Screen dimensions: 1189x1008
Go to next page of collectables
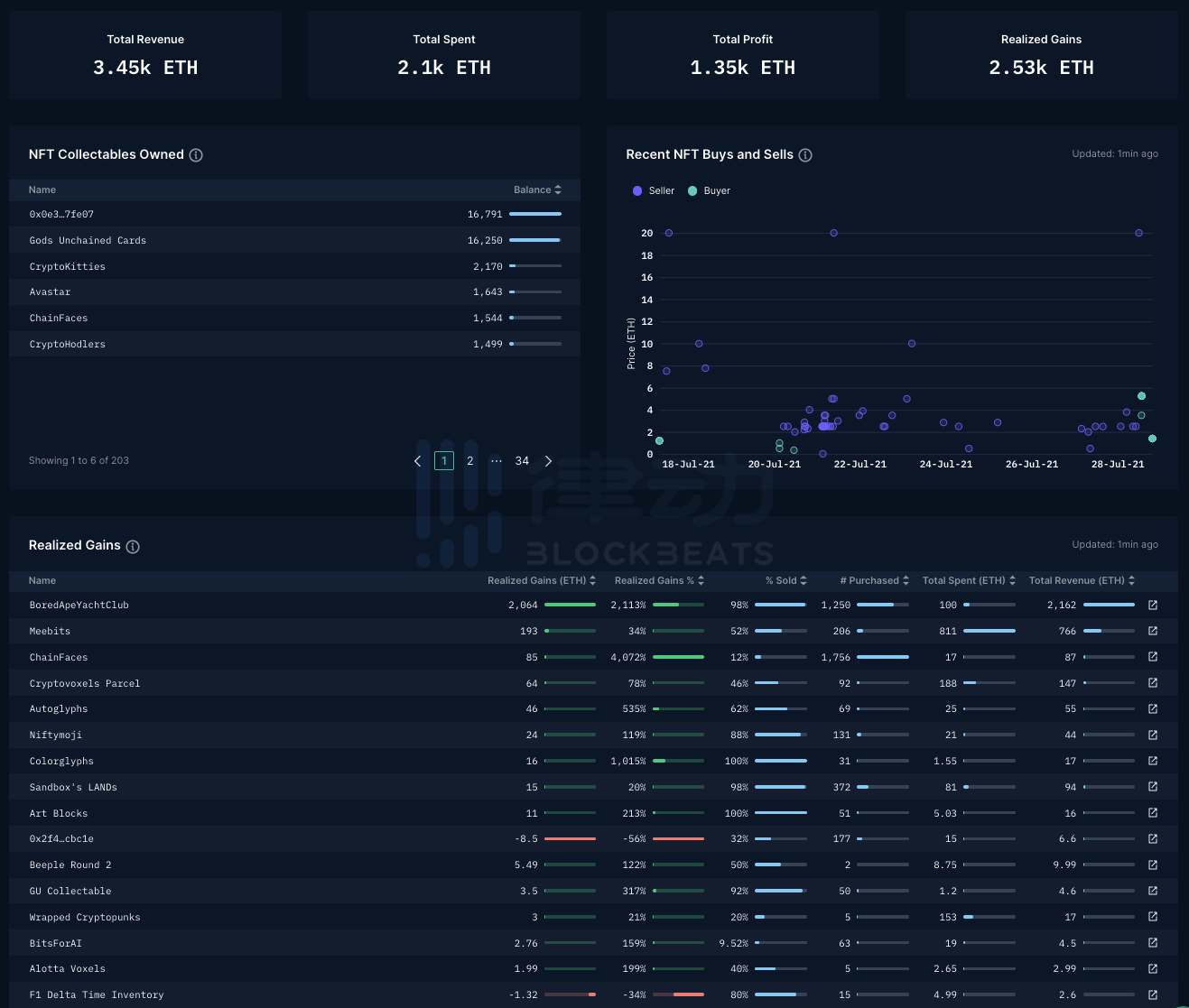point(548,461)
